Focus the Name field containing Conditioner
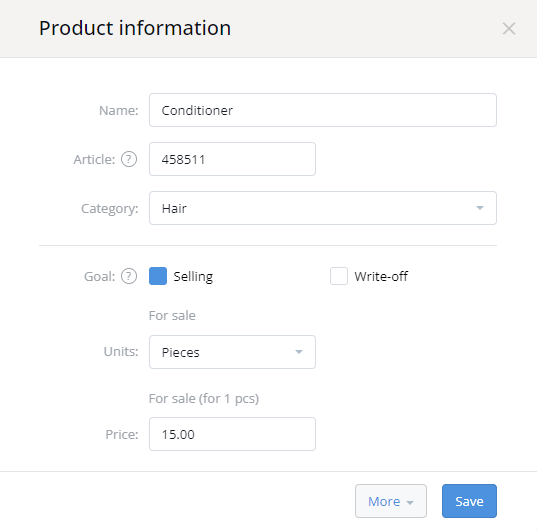Viewport: 537px width, 530px height. point(323,110)
